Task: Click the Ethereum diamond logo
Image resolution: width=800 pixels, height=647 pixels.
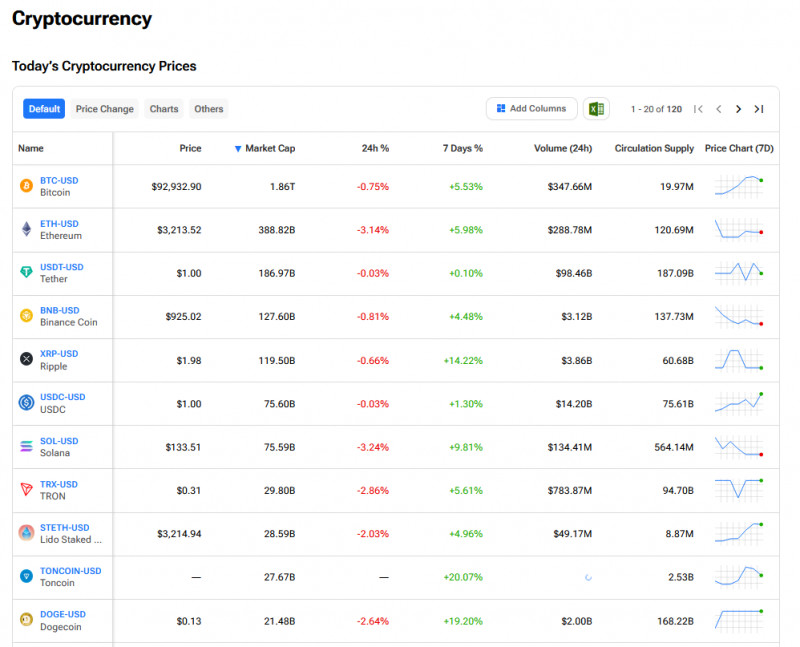Action: pos(26,229)
